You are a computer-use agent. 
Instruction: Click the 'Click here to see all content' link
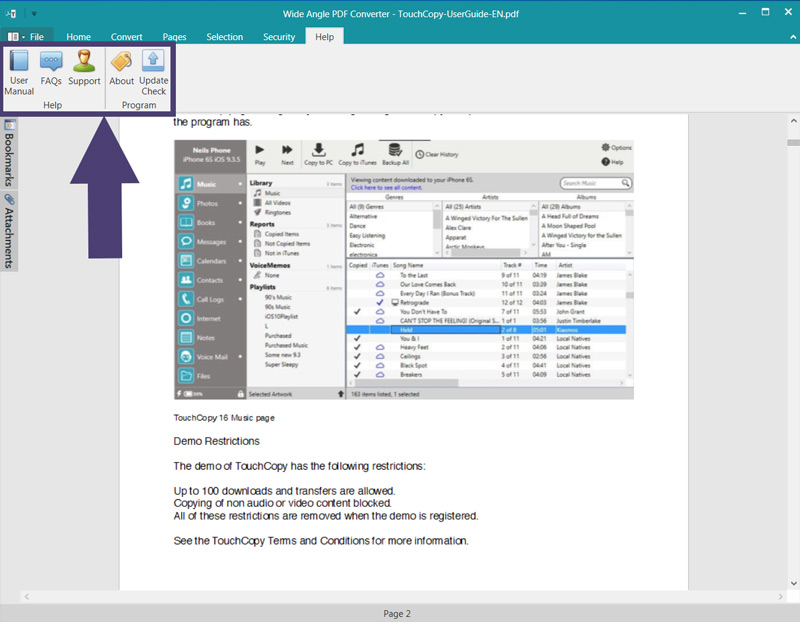coord(386,188)
